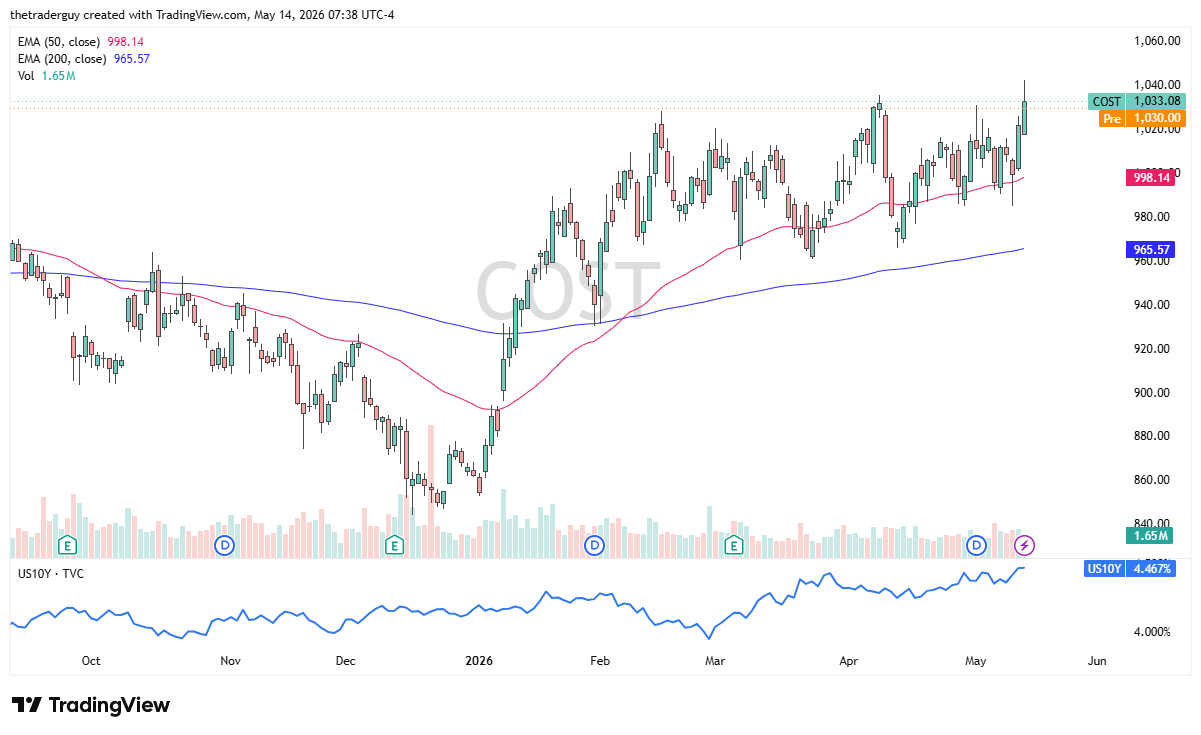
Task: Click the 1.65M volume axis label
Action: pyautogui.click(x=1149, y=536)
